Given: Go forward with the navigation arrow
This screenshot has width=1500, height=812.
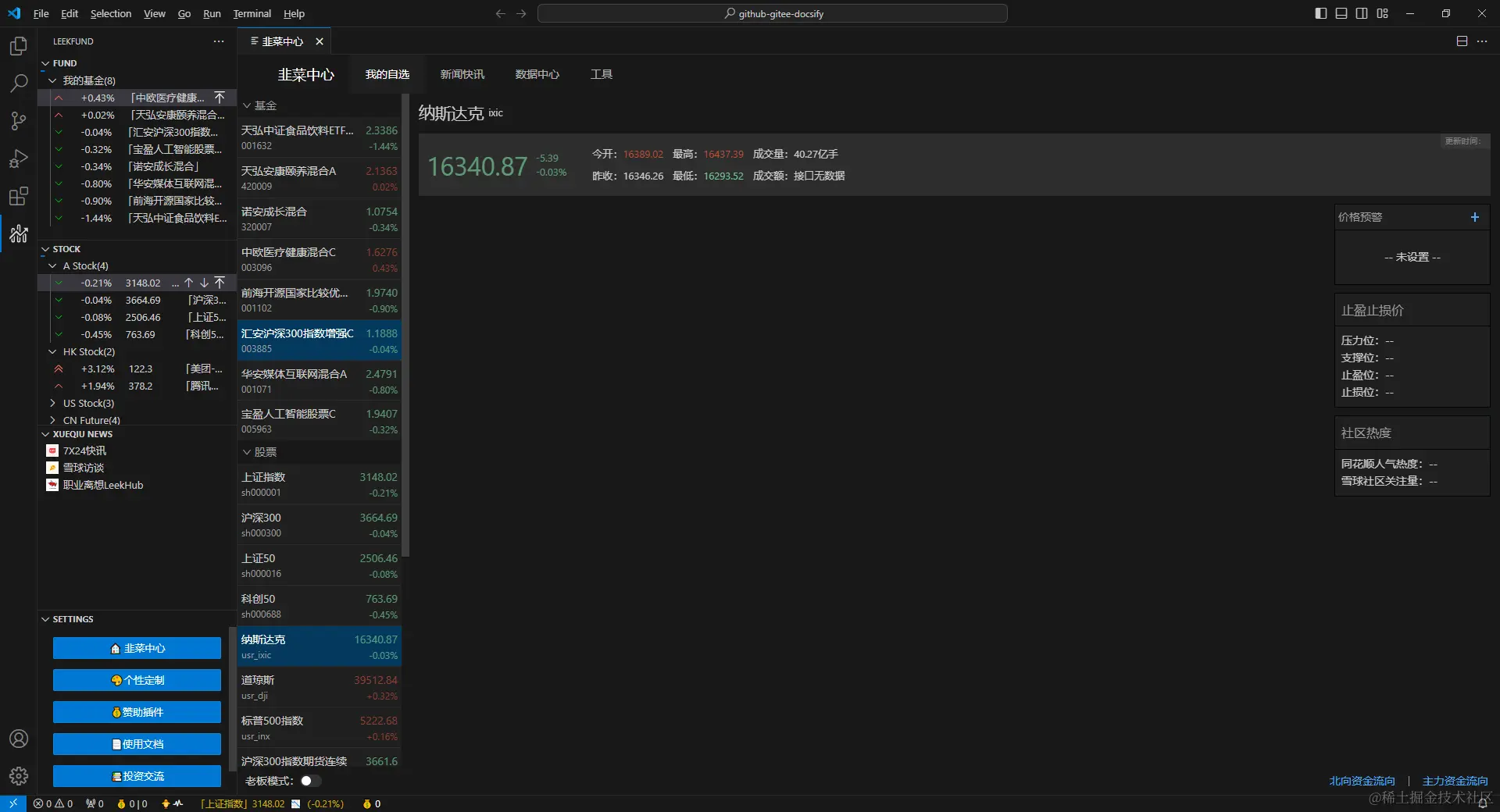Looking at the screenshot, I should coord(521,13).
